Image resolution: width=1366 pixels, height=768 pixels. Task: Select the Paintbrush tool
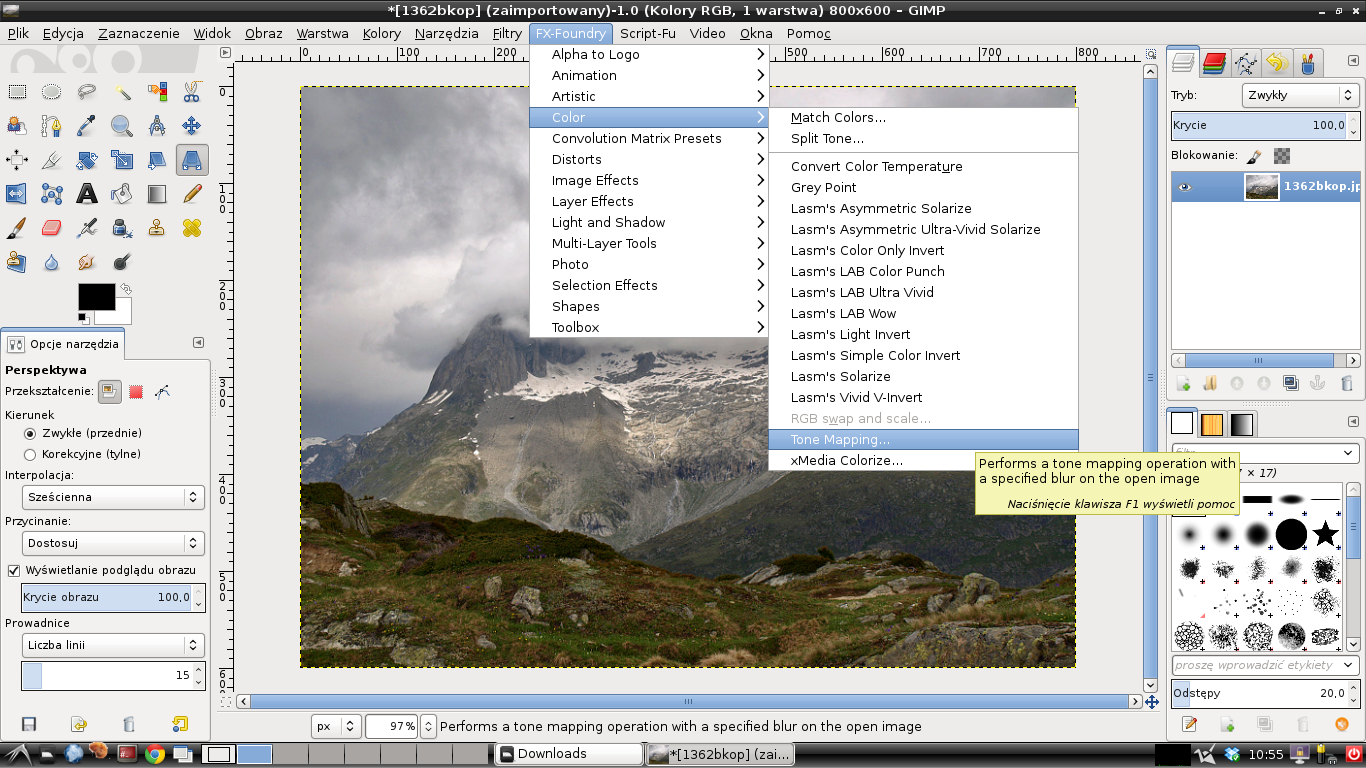click(17, 228)
